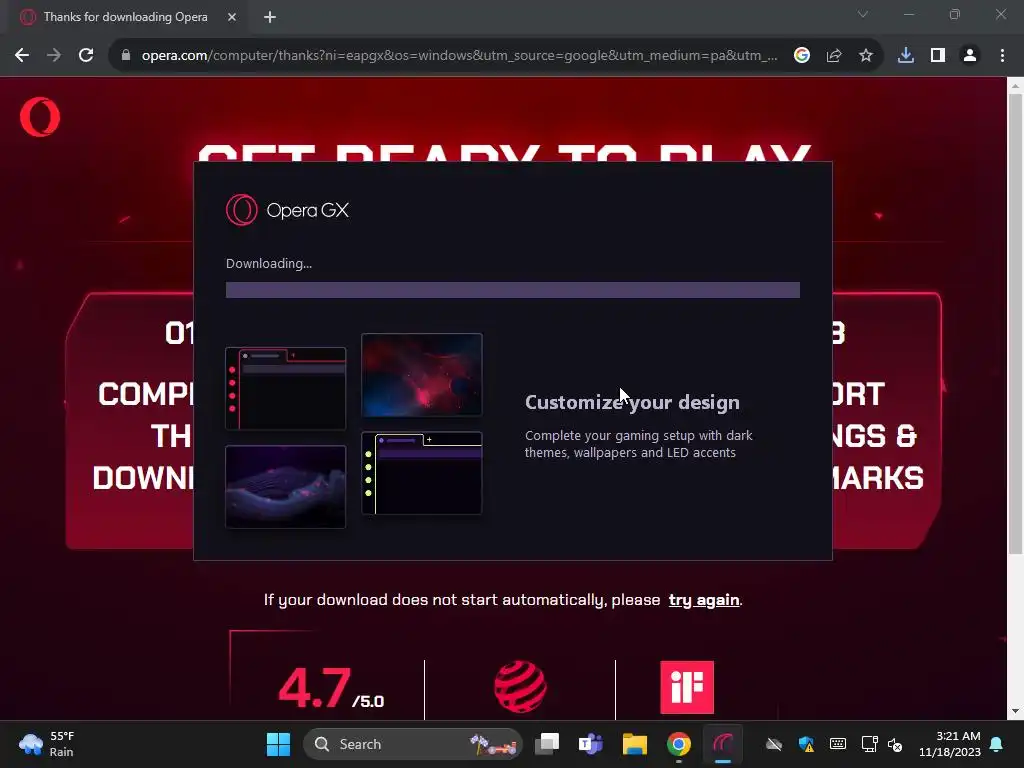Open the clock showing 3:21 AM
The height and width of the screenshot is (768, 1024).
(x=950, y=744)
